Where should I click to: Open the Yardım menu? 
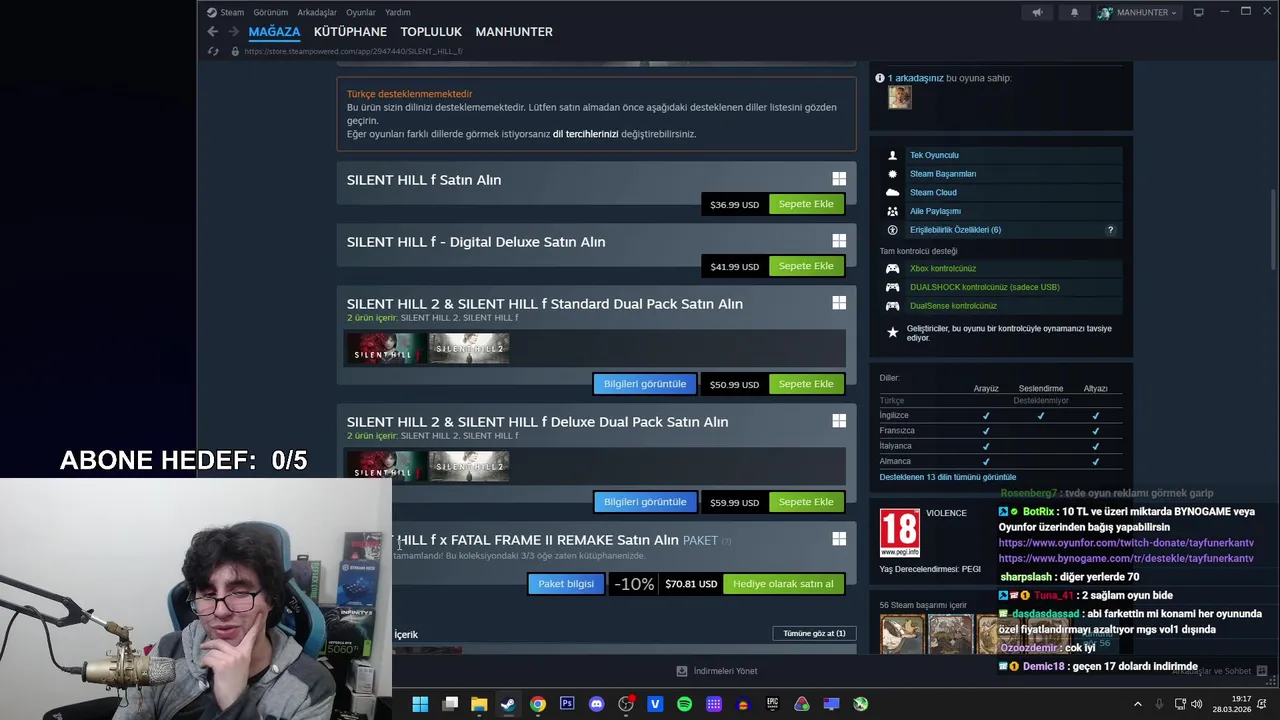(x=398, y=12)
